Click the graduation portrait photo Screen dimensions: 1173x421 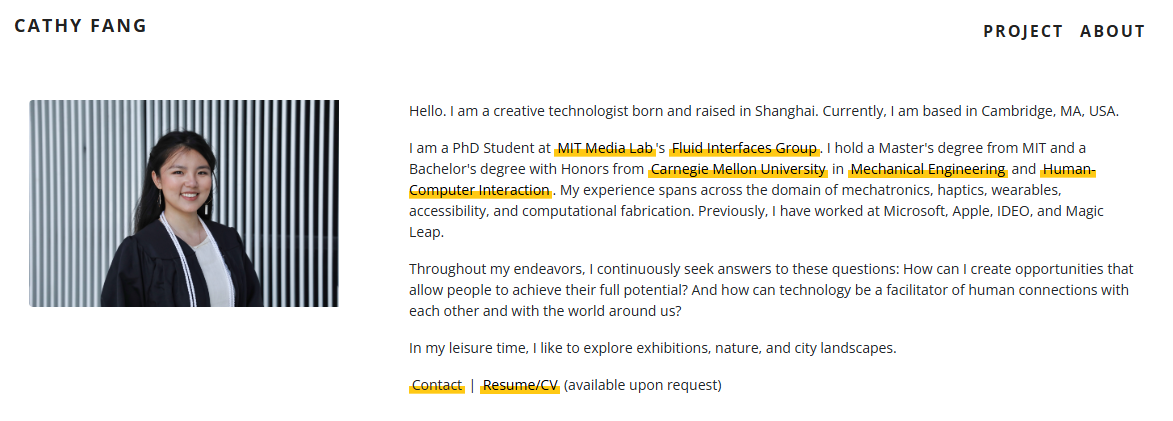click(184, 203)
